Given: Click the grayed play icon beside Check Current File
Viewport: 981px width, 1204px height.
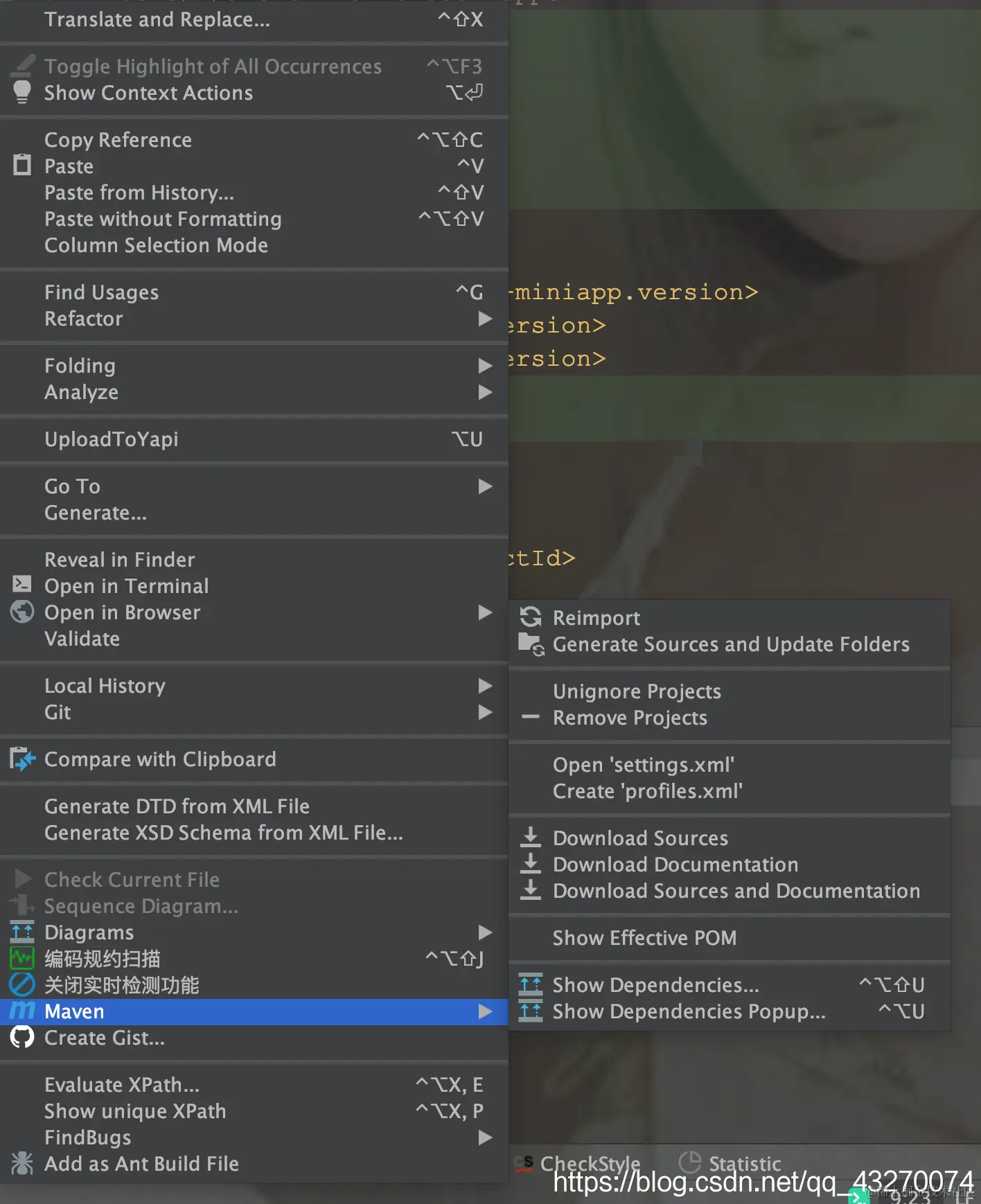Looking at the screenshot, I should click(23, 879).
